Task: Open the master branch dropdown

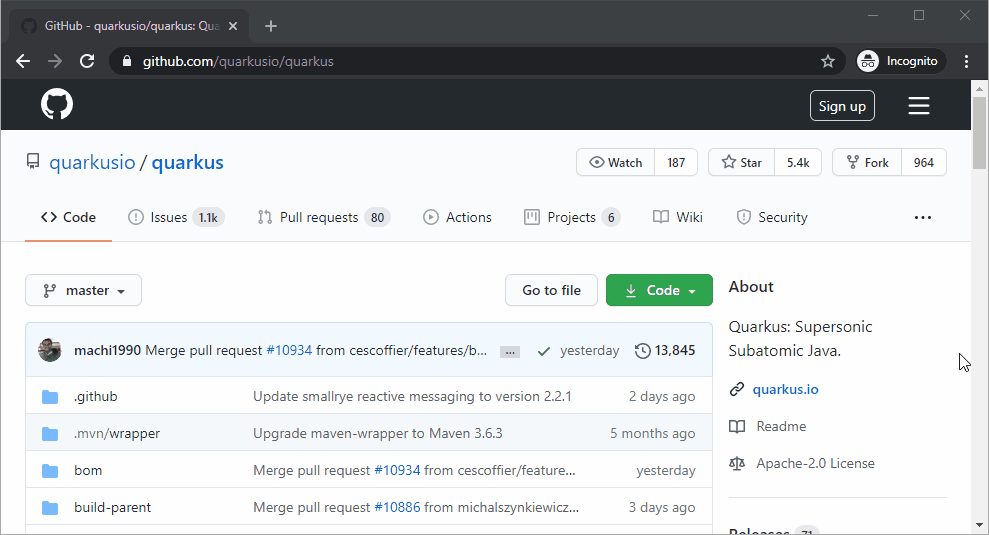Action: click(x=83, y=290)
